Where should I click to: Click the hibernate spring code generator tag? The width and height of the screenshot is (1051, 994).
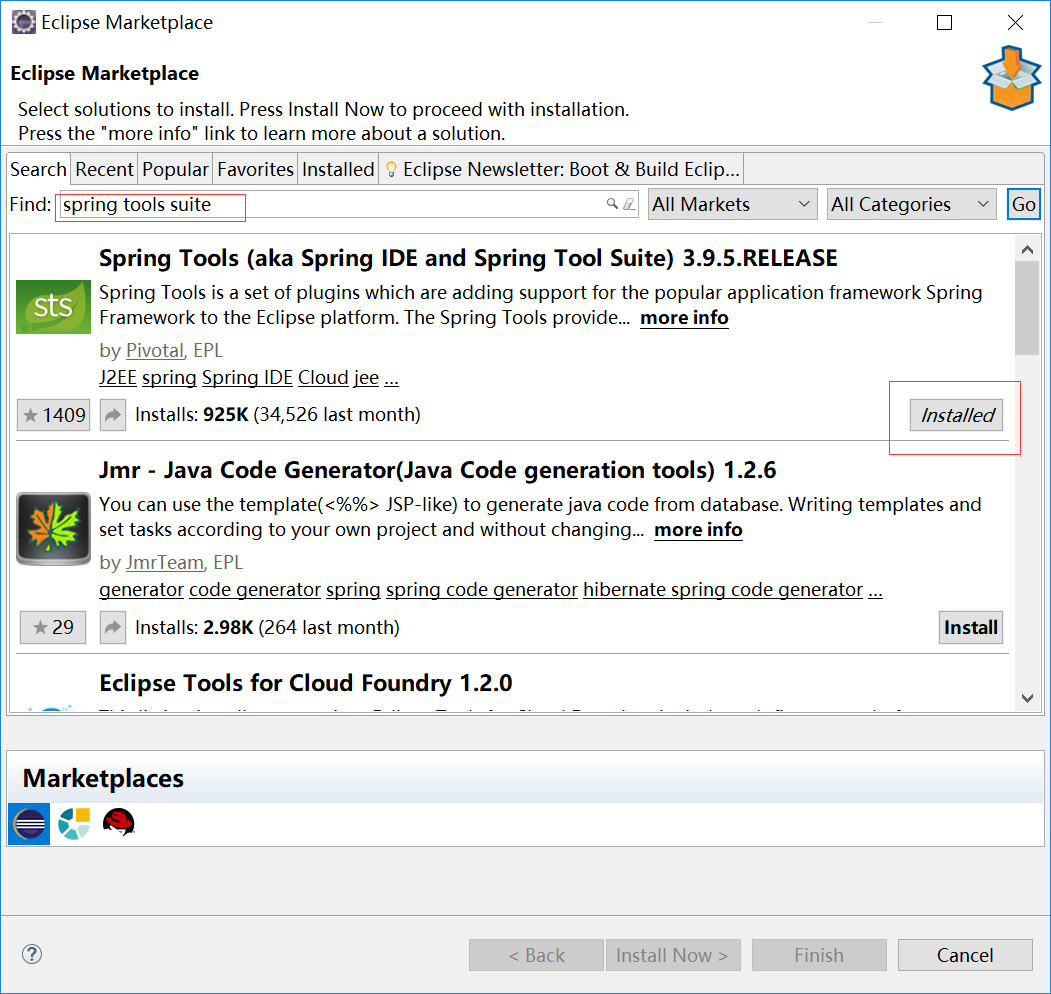pyautogui.click(x=723, y=589)
